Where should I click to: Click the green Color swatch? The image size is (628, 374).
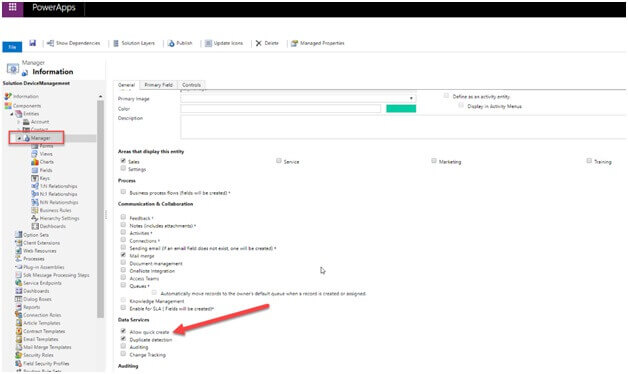click(401, 109)
